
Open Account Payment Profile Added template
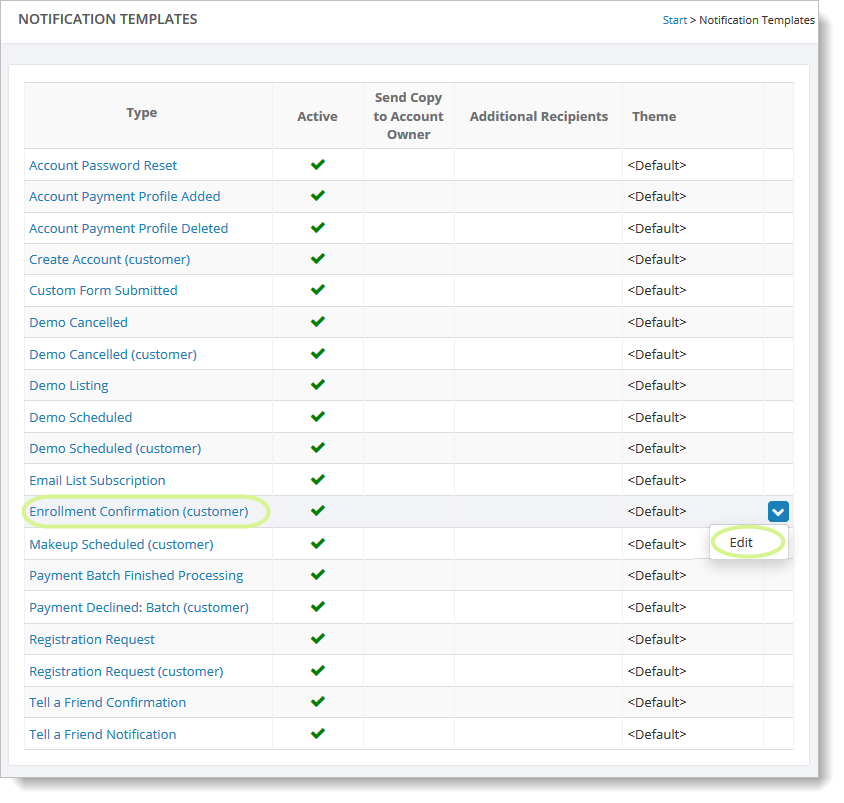click(x=124, y=196)
